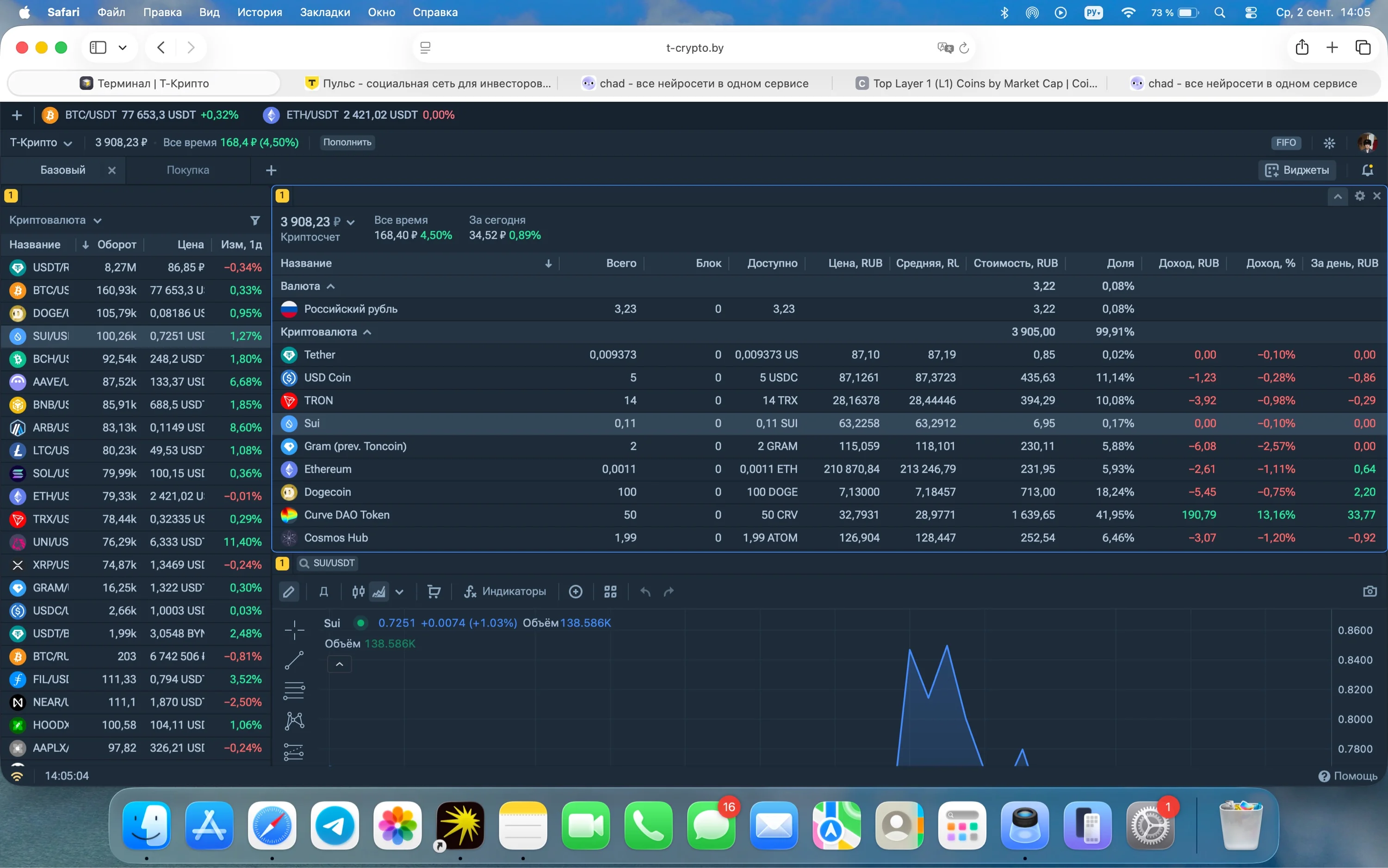Viewport: 1388px width, 868px height.
Task: Open the Top Layer 1 Coins browser tab
Action: [976, 83]
